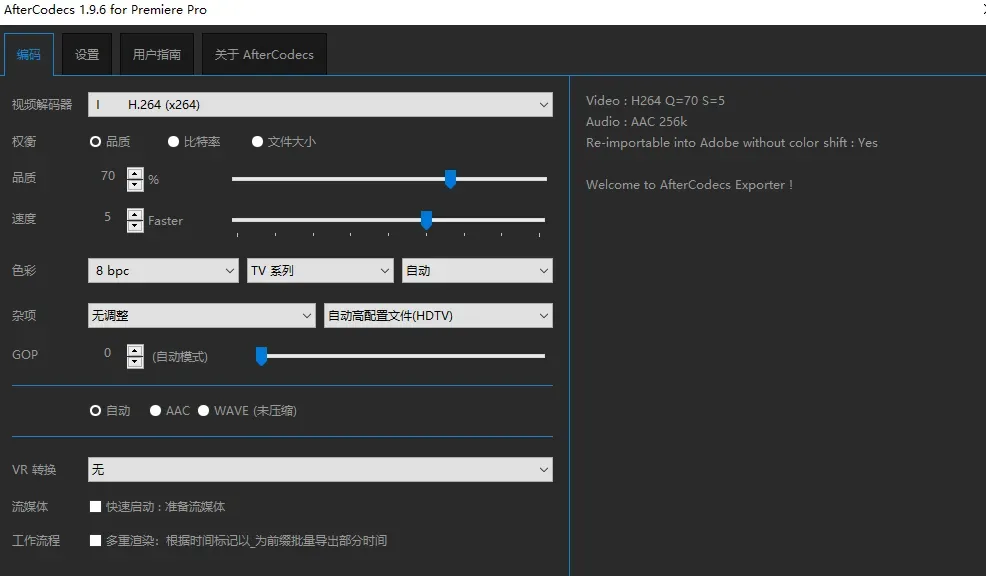Click the 'Faster' speed label
The width and height of the screenshot is (986, 576).
165,221
